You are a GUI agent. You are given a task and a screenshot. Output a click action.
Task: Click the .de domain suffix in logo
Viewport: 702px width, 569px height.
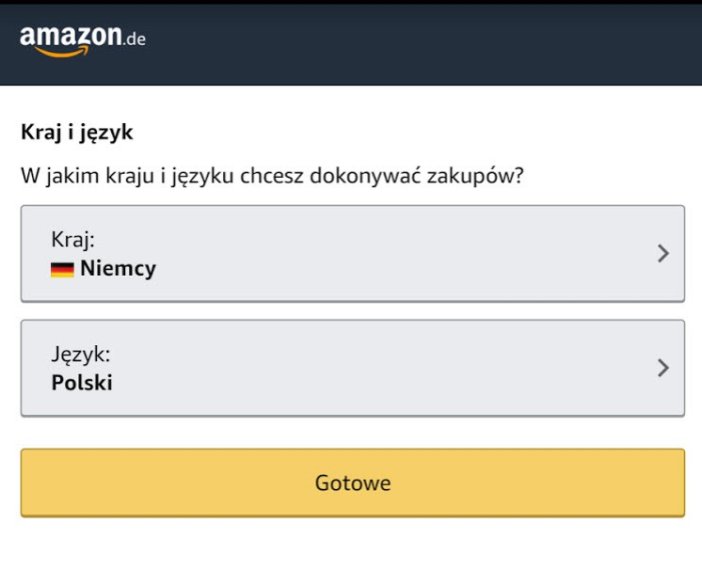pos(134,39)
